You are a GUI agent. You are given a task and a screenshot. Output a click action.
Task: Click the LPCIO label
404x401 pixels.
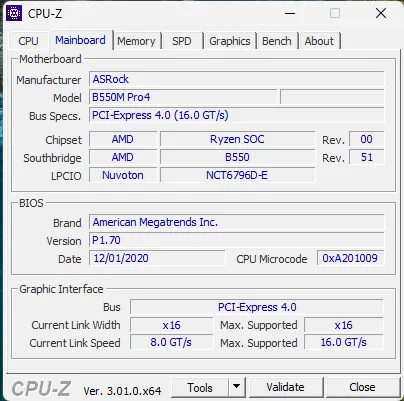(66, 176)
